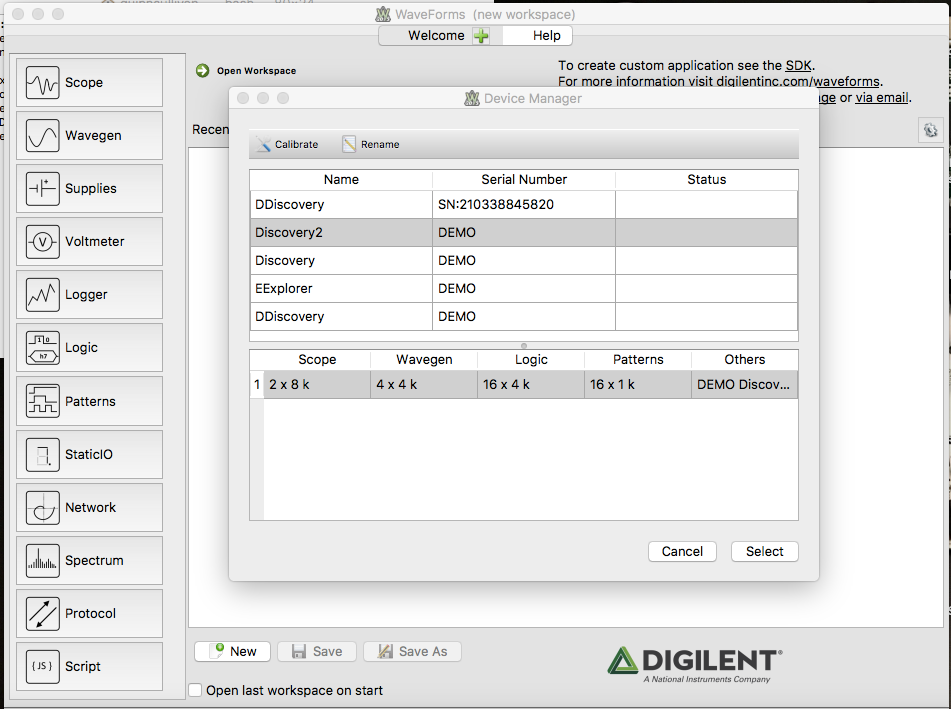The height and width of the screenshot is (710, 951).
Task: Switch to the Welcome tab
Action: coord(436,36)
